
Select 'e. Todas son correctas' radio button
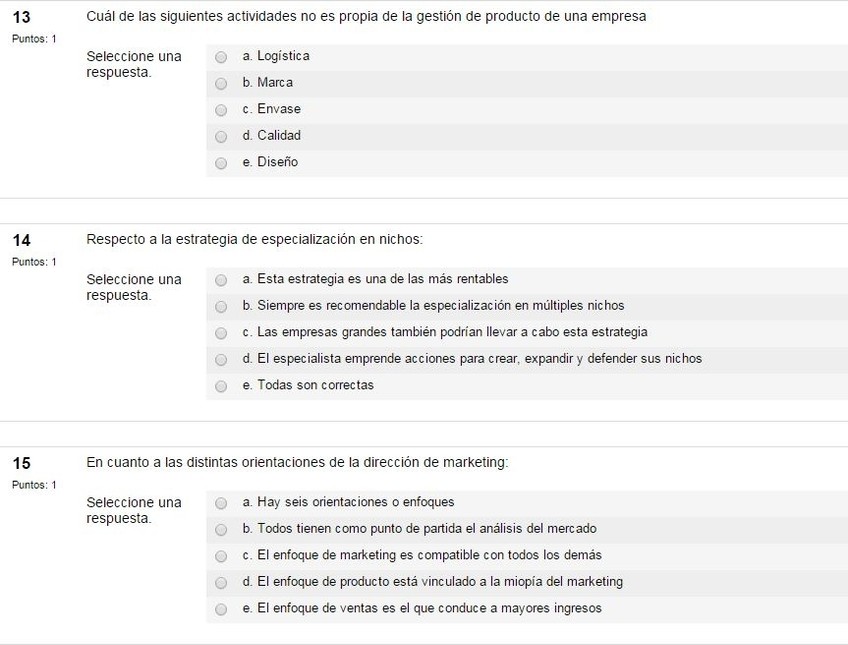point(221,386)
